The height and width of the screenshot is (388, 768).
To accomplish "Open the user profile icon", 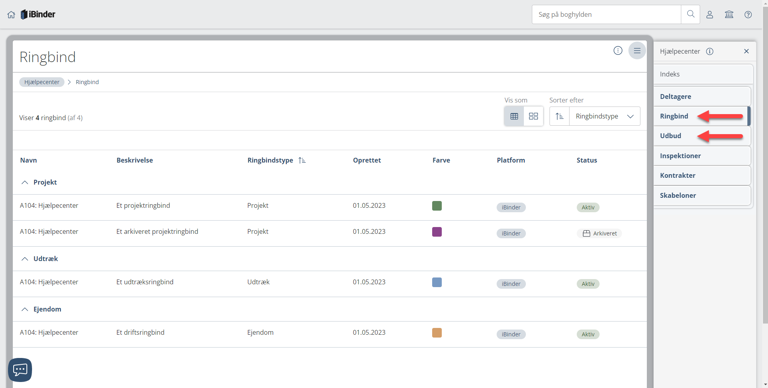I will tap(709, 15).
